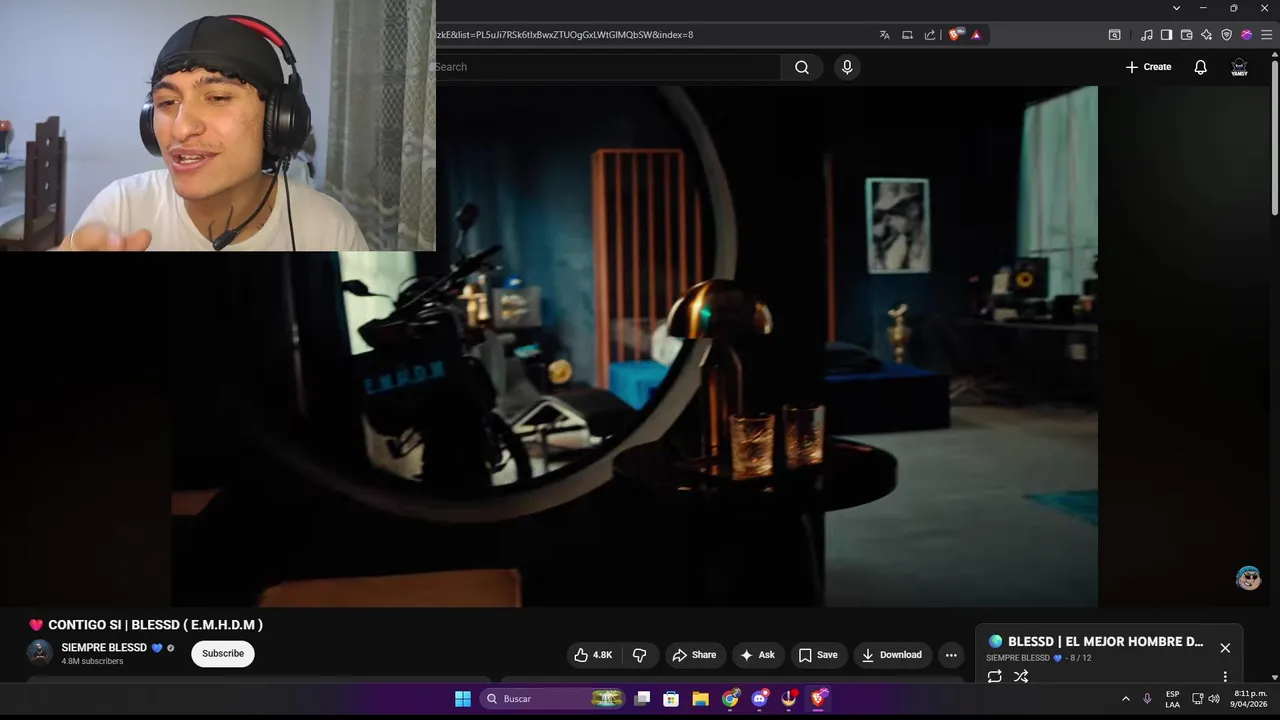Click the video title CONTIGO SI | BLESSD
Image resolution: width=1280 pixels, height=720 pixels.
[x=155, y=625]
